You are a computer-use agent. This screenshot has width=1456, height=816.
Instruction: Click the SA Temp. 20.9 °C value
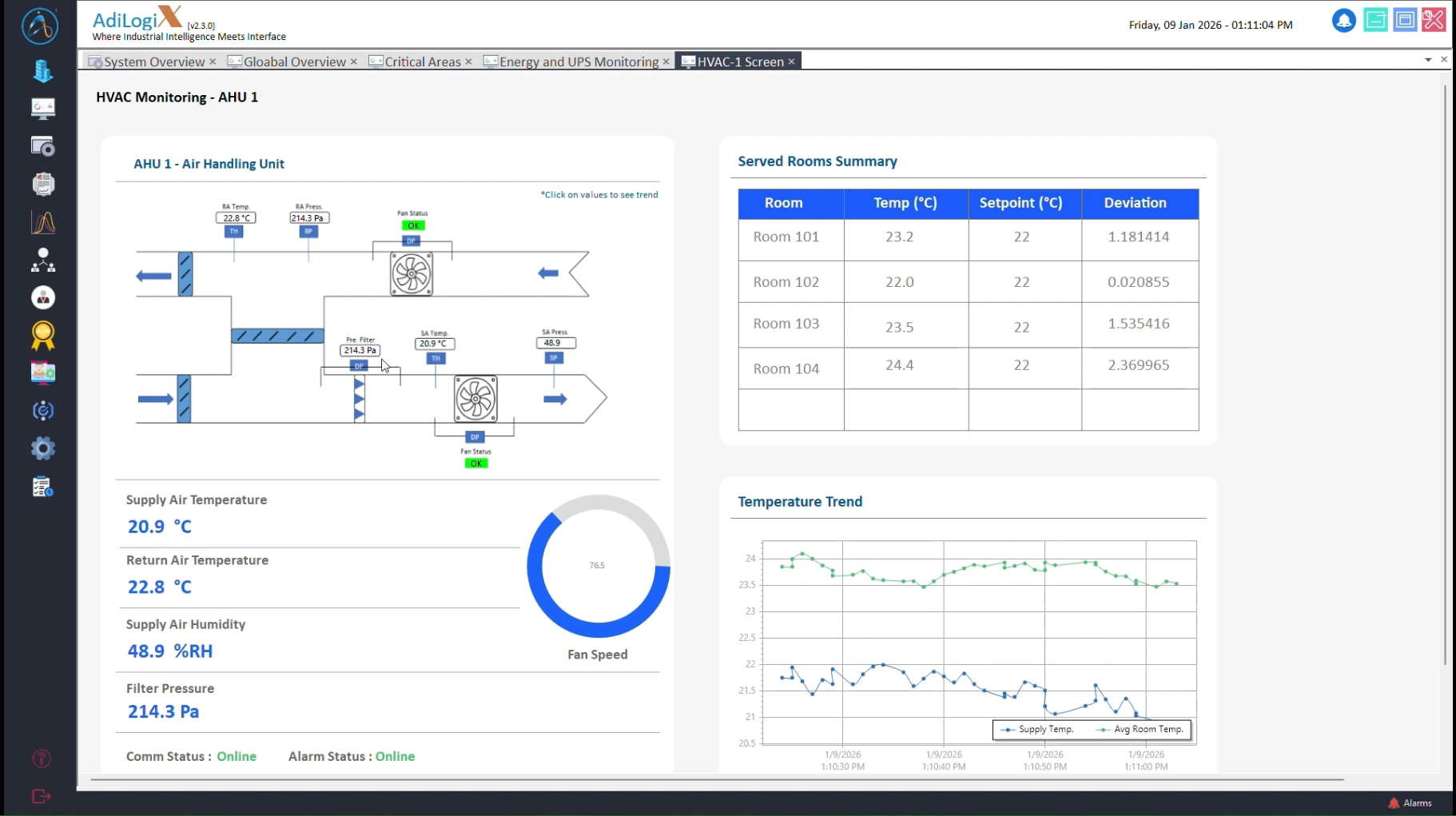[x=434, y=344]
